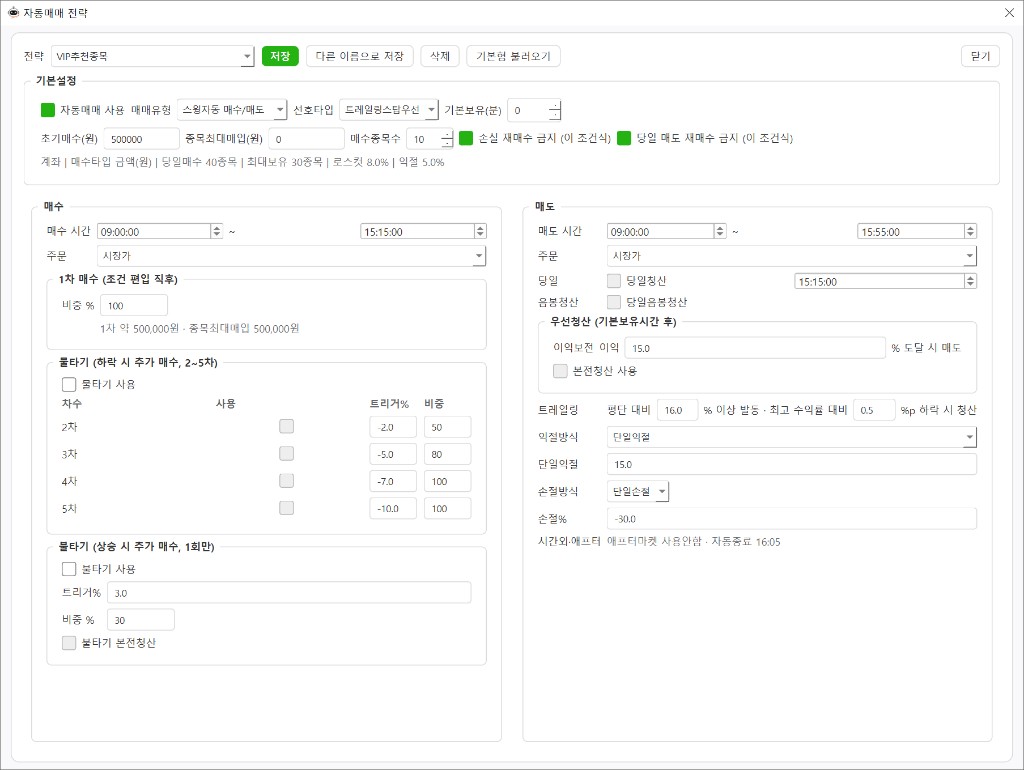Open 익절방식 단일익절 dropdown
The image size is (1024, 770).
pos(792,437)
